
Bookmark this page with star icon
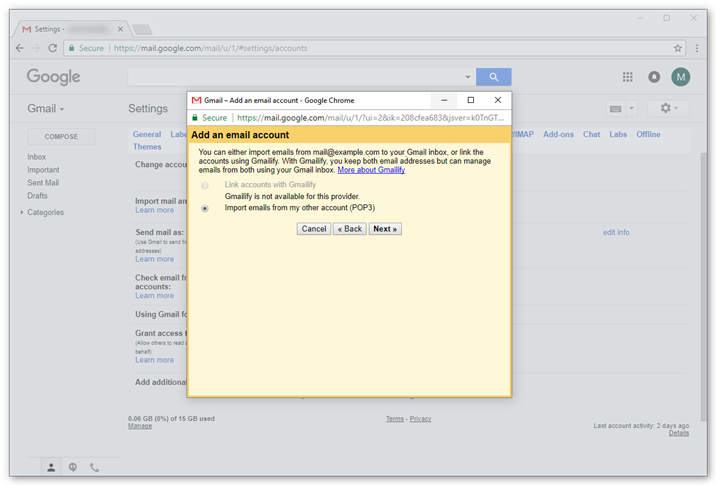pyautogui.click(x=678, y=47)
